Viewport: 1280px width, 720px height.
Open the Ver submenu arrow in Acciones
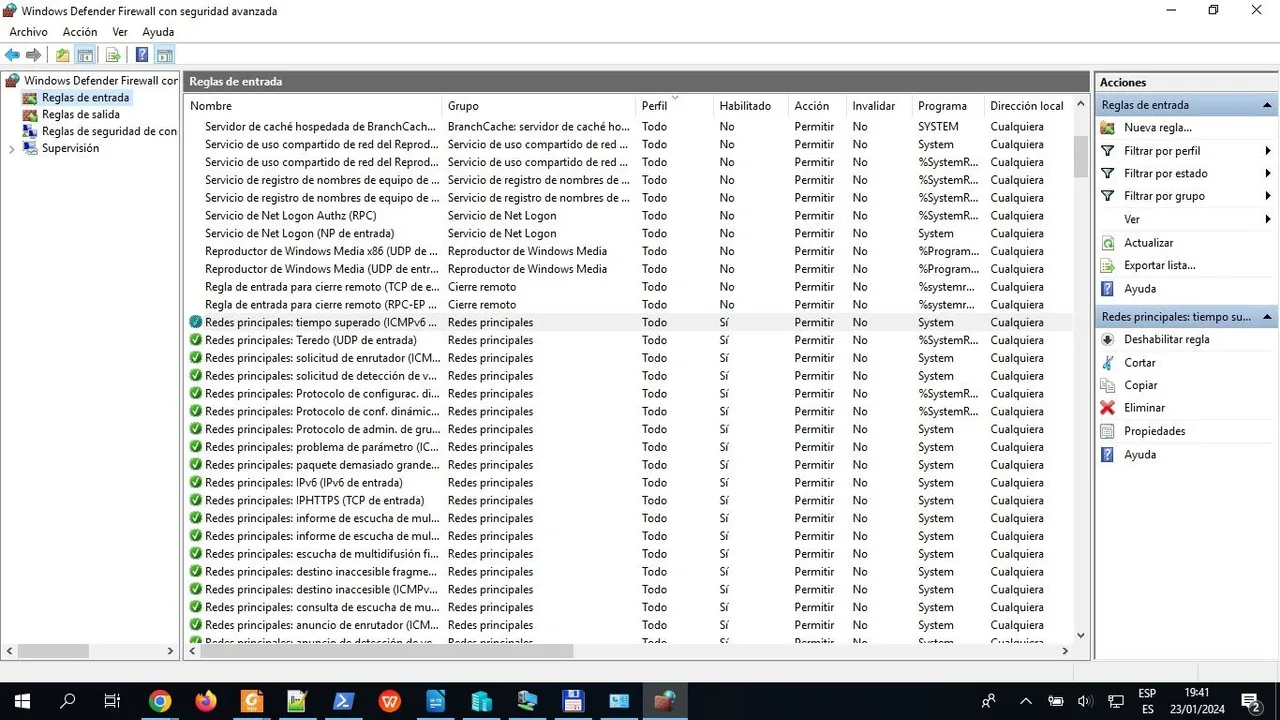coord(1268,220)
